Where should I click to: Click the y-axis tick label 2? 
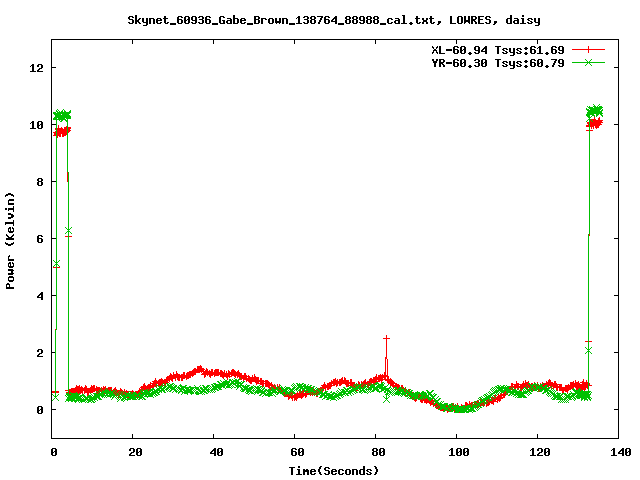click(x=40, y=353)
